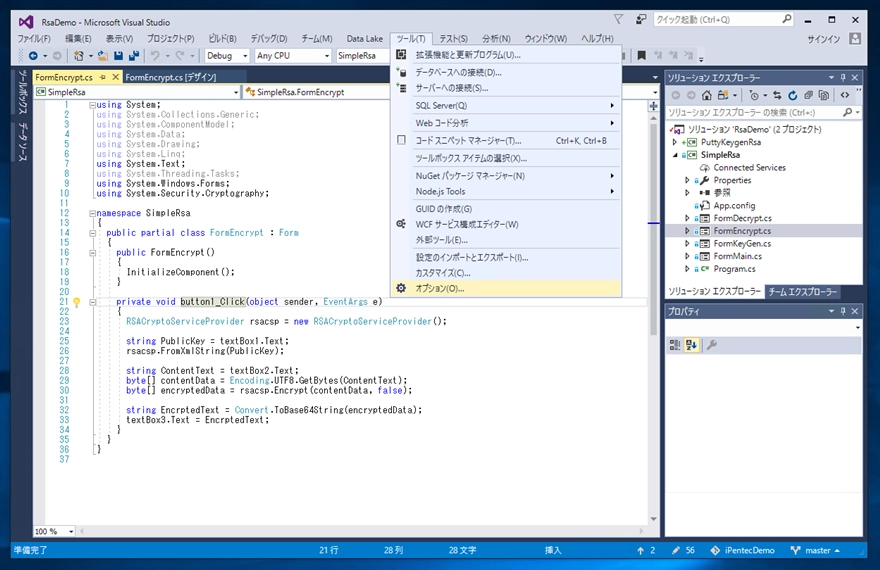Click View Code brackets icon in Solution Explorer

(845, 95)
